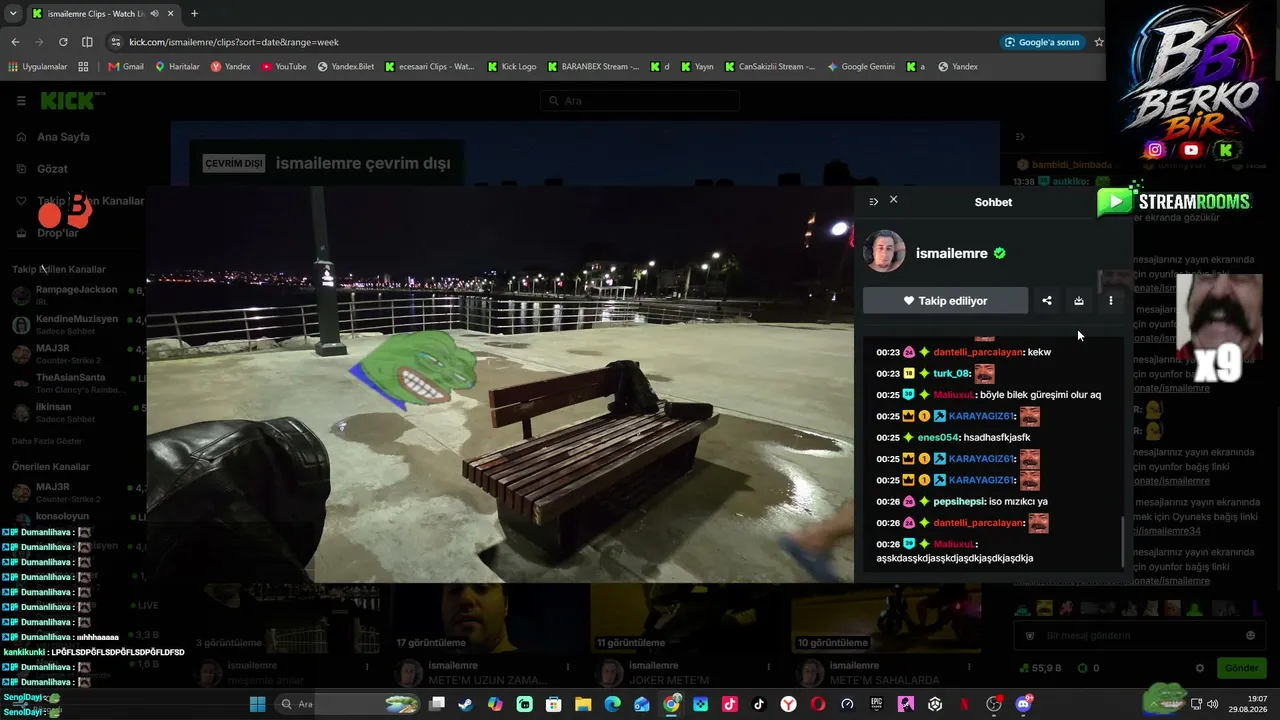Open Yandex Browser from the taskbar

pos(788,704)
